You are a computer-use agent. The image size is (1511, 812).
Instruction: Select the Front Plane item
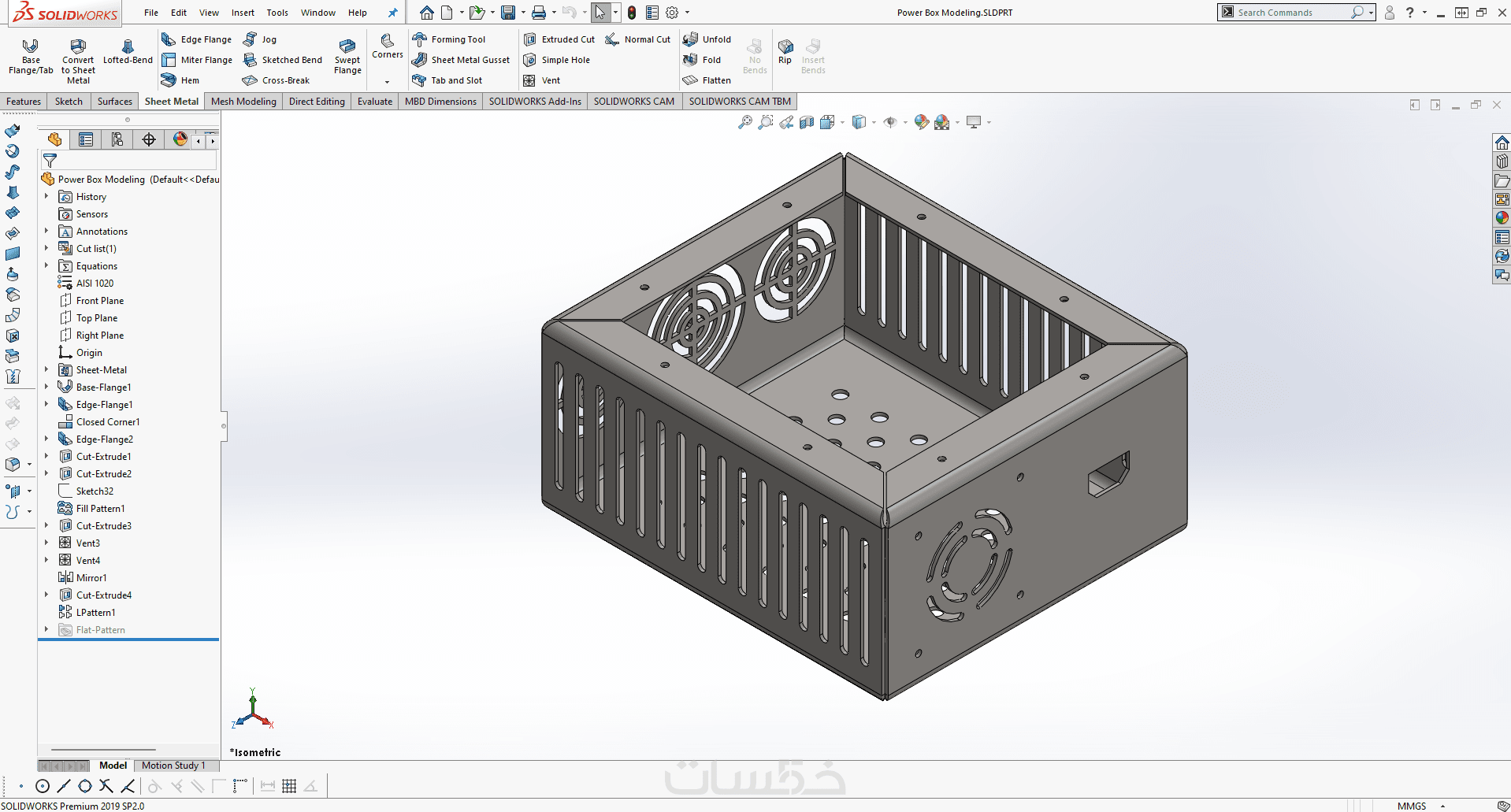point(91,301)
